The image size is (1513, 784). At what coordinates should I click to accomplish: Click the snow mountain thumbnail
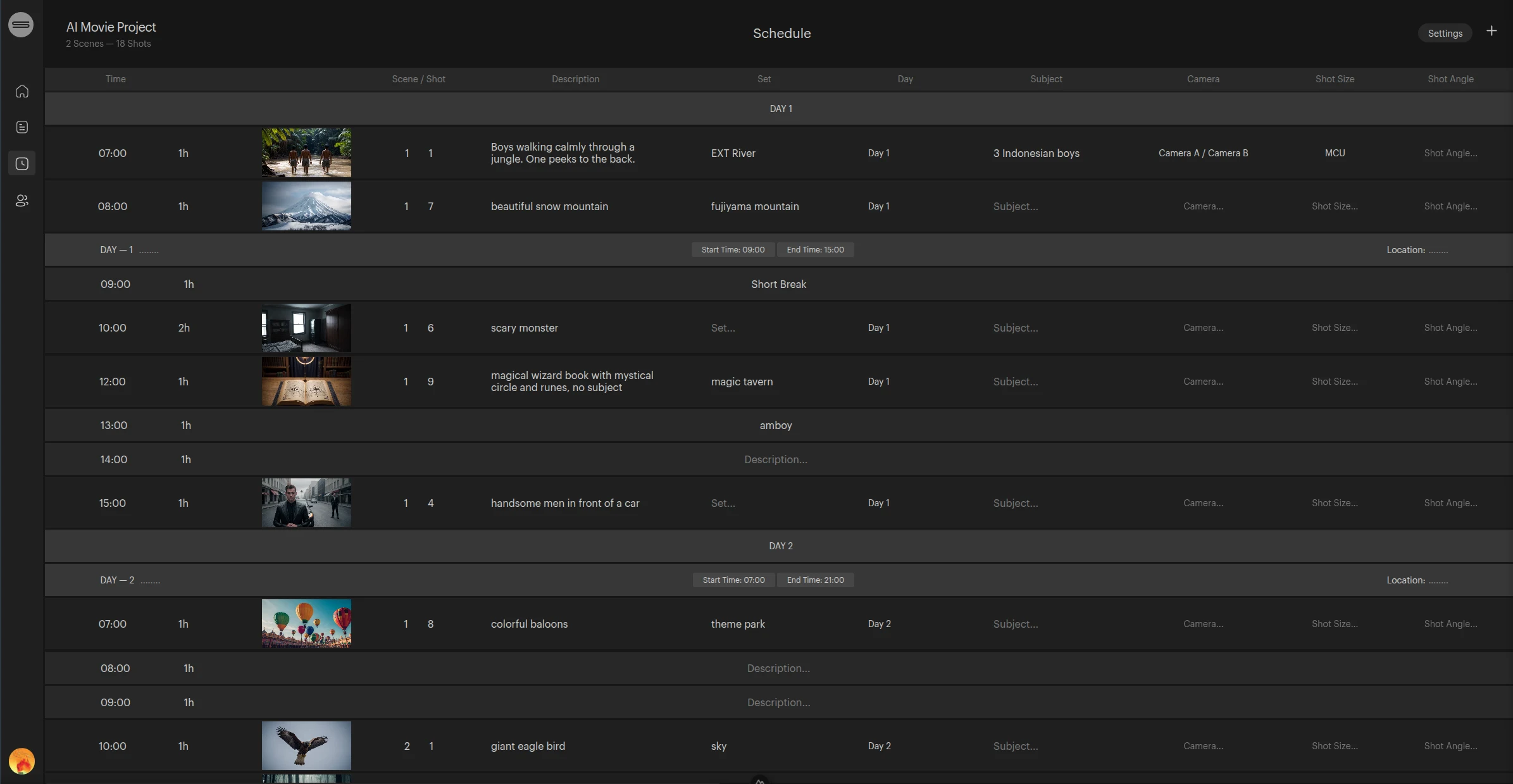(306, 206)
